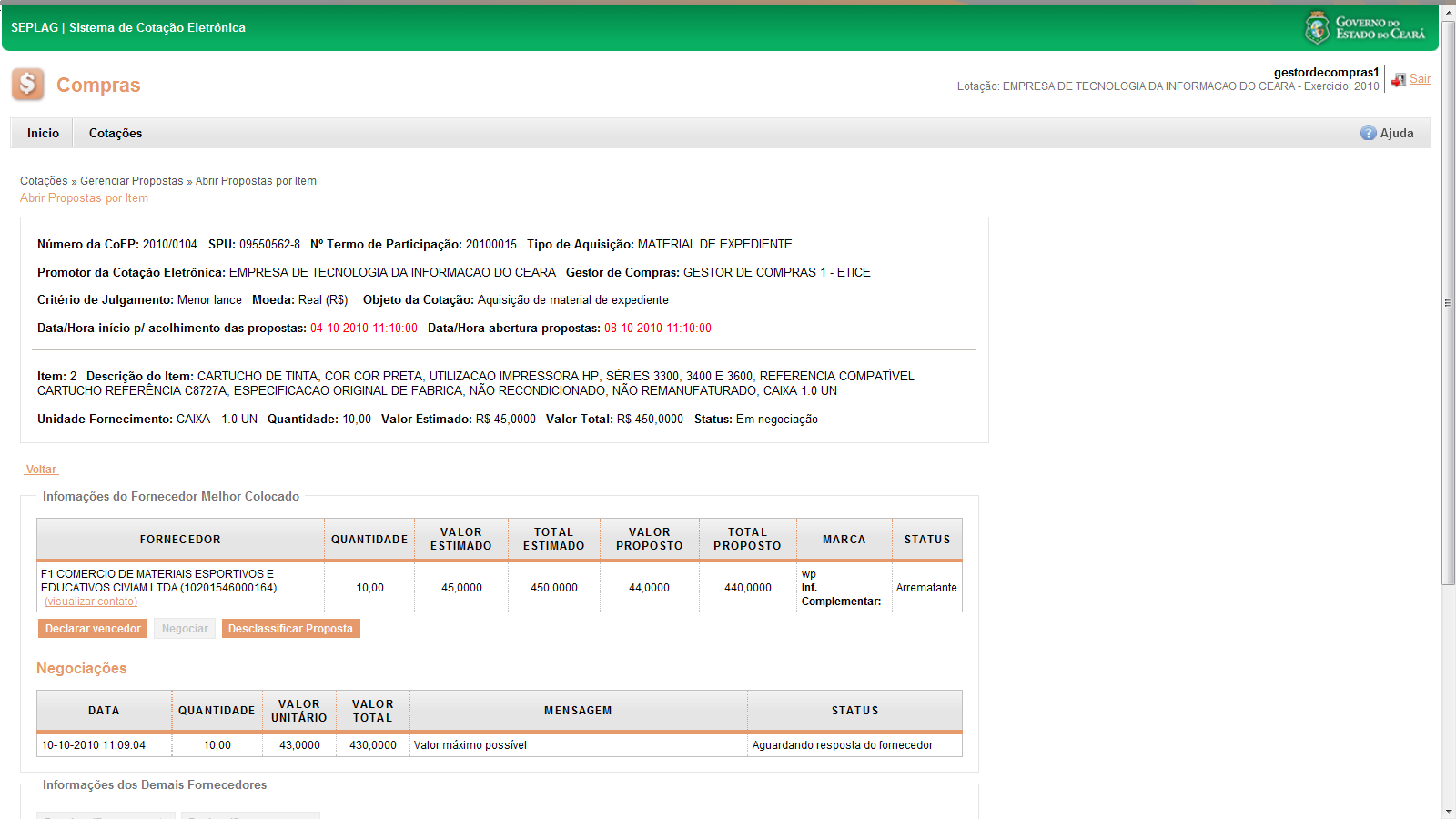Viewport: 1456px width, 819px height.
Task: Click the Governo do Estado do Ceará logo
Action: (1365, 28)
